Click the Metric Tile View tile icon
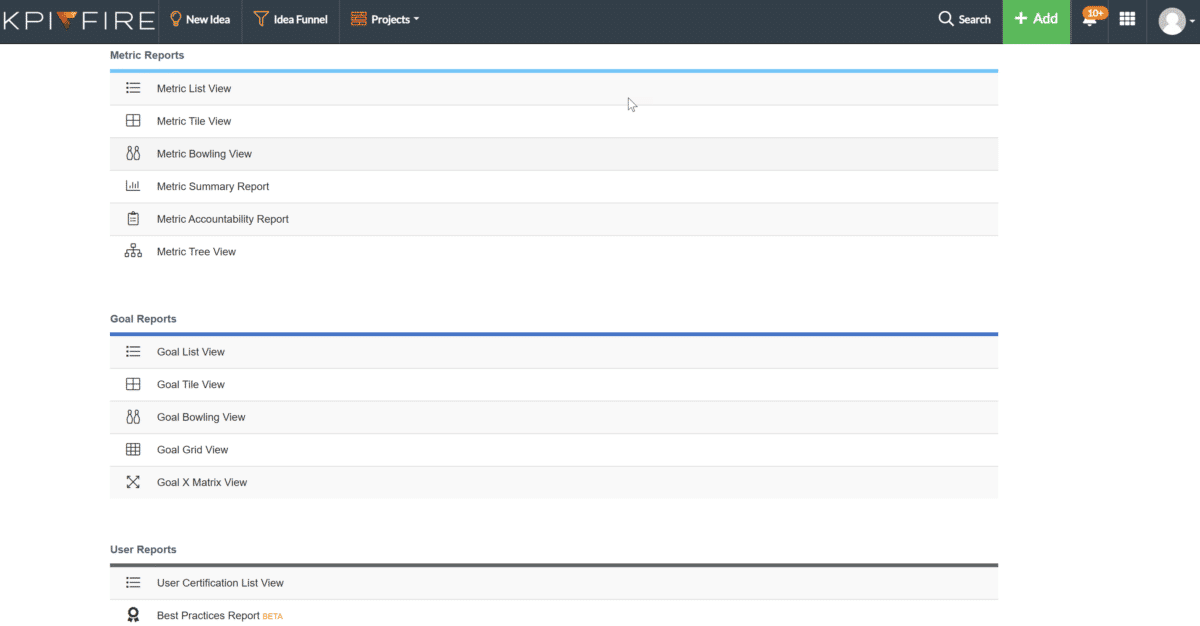This screenshot has width=1200, height=626. [x=133, y=121]
